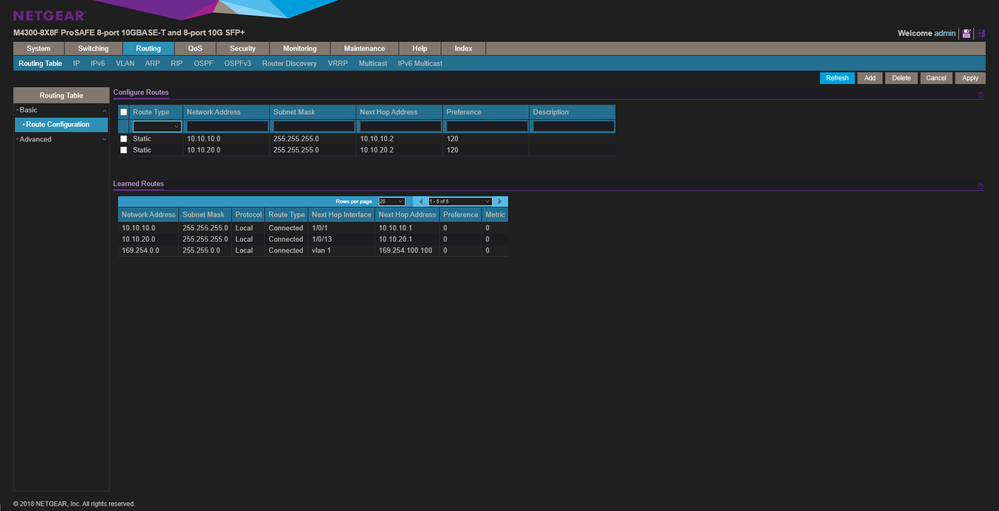Click the save configuration floppy icon
Screen dimensions: 999x511
coord(966,33)
